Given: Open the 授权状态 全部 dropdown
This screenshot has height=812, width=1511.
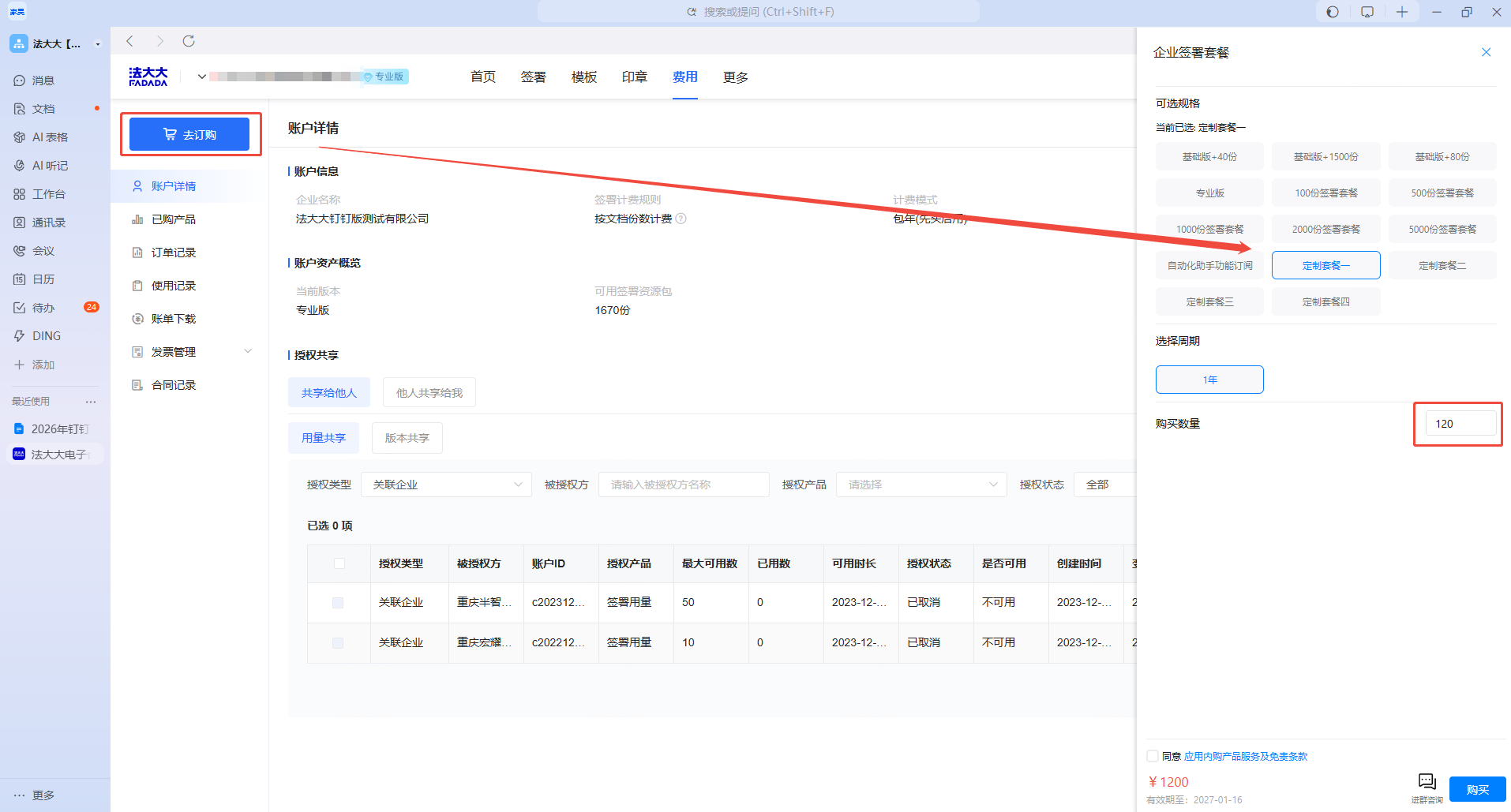Looking at the screenshot, I should pos(1105,485).
